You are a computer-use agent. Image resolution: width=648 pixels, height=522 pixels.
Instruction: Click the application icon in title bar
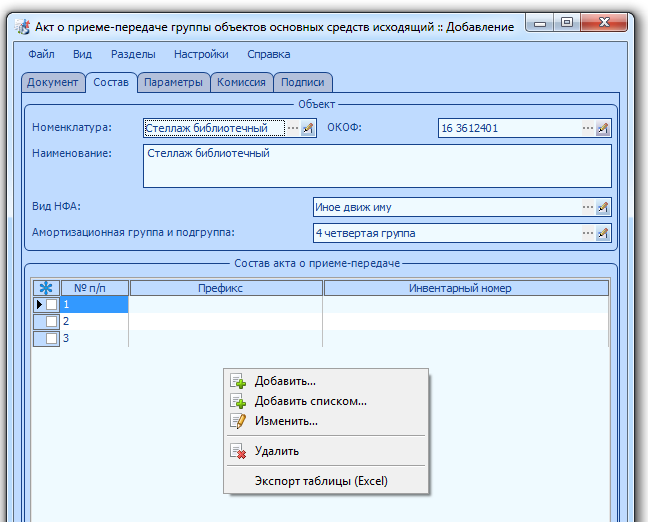23,27
